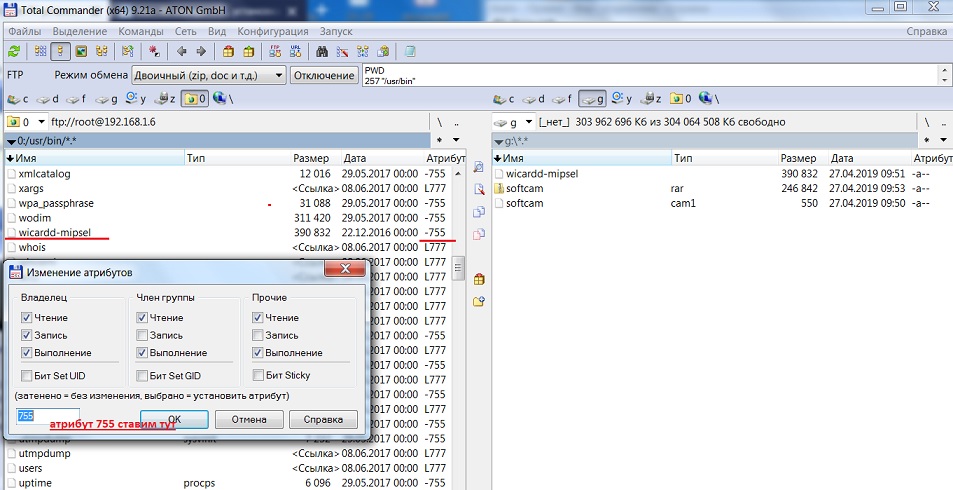Enable the Бит Sticky checkbox

coord(259,375)
